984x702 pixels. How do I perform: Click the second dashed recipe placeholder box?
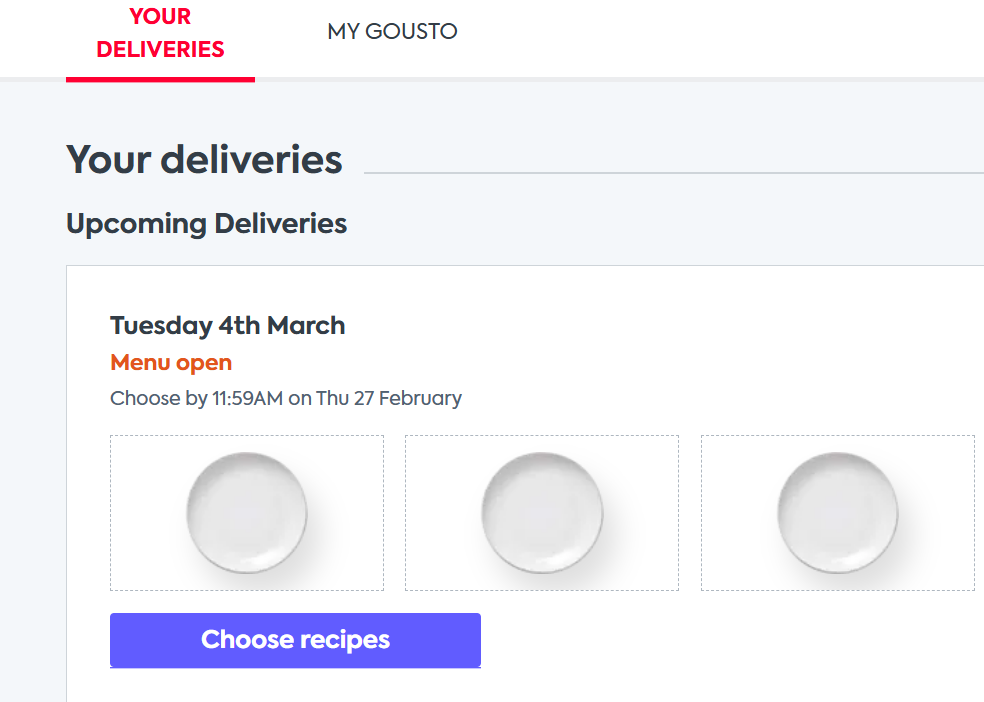click(541, 512)
